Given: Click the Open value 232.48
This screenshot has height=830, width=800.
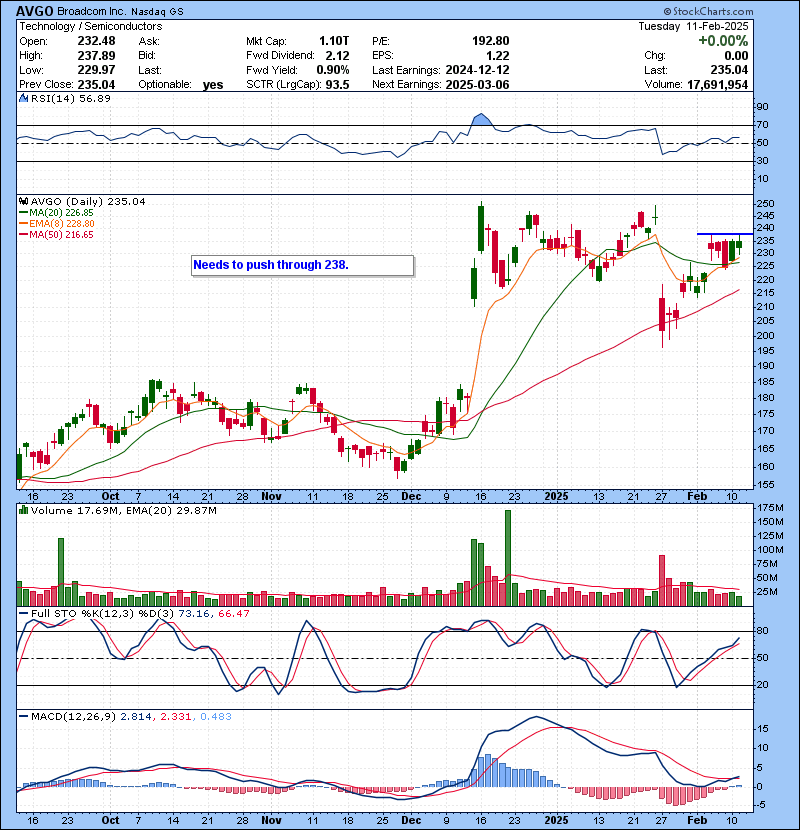Looking at the screenshot, I should coord(96,41).
